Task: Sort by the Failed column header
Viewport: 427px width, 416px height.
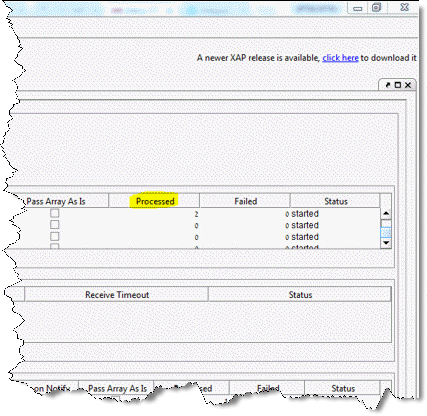Action: (x=245, y=201)
